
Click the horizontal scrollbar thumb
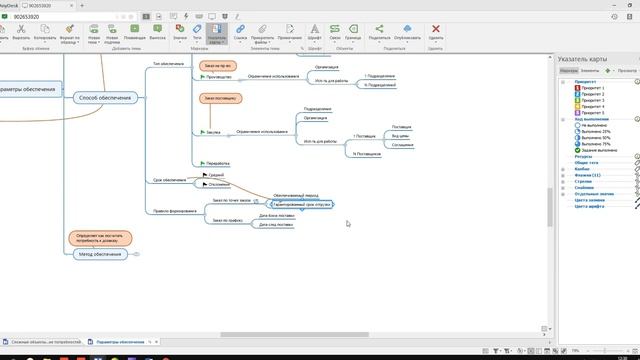(x=294, y=335)
